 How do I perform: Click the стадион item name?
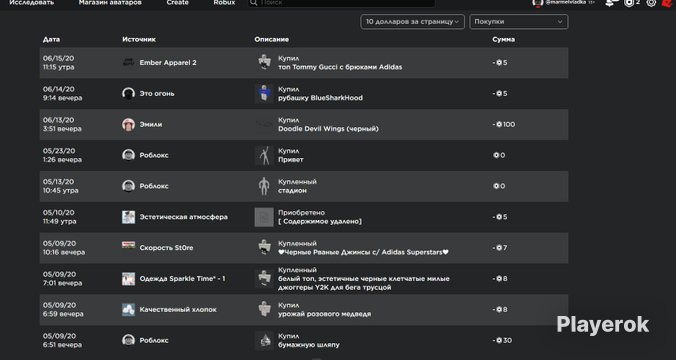pyautogui.click(x=292, y=191)
